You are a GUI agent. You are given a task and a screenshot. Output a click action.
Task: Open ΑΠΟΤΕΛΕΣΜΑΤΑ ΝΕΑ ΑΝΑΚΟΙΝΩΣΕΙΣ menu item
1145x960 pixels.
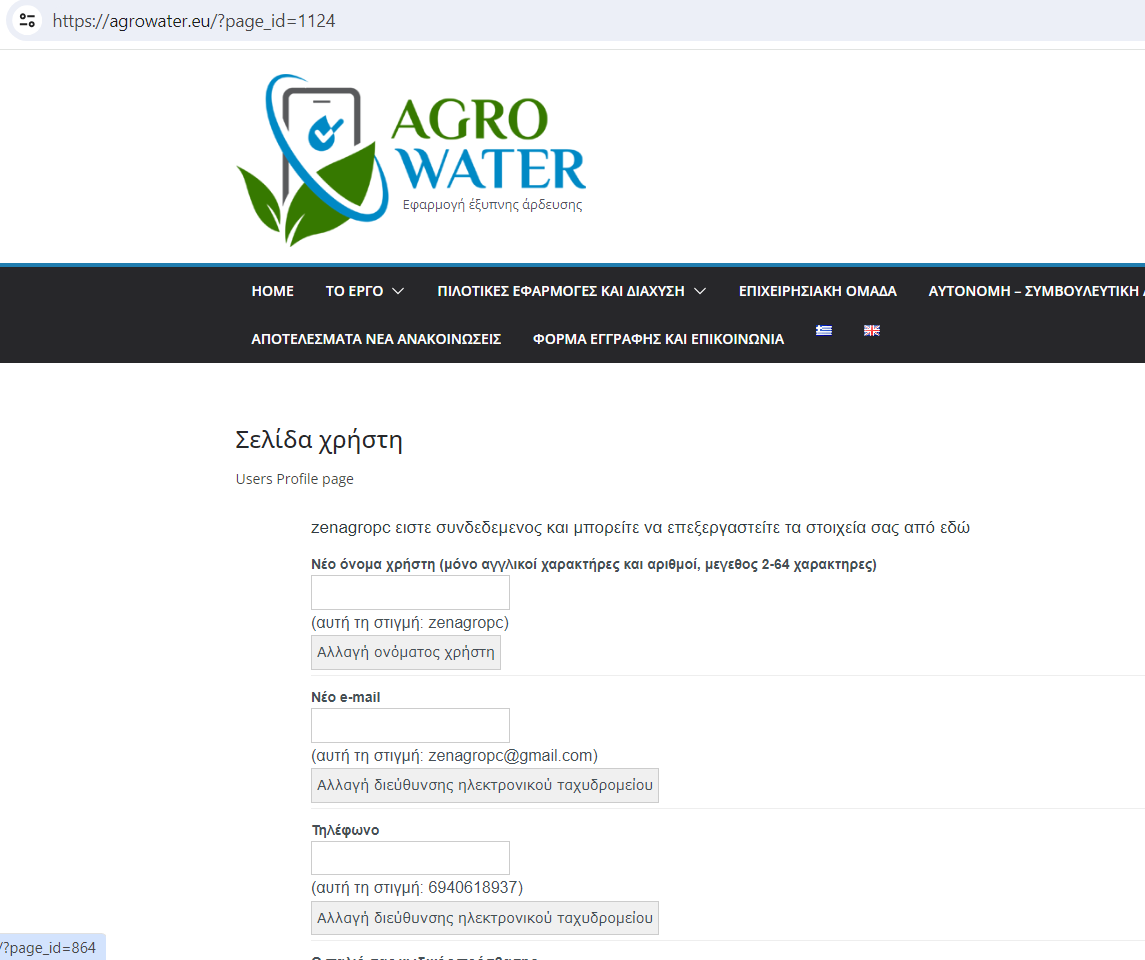click(x=376, y=339)
